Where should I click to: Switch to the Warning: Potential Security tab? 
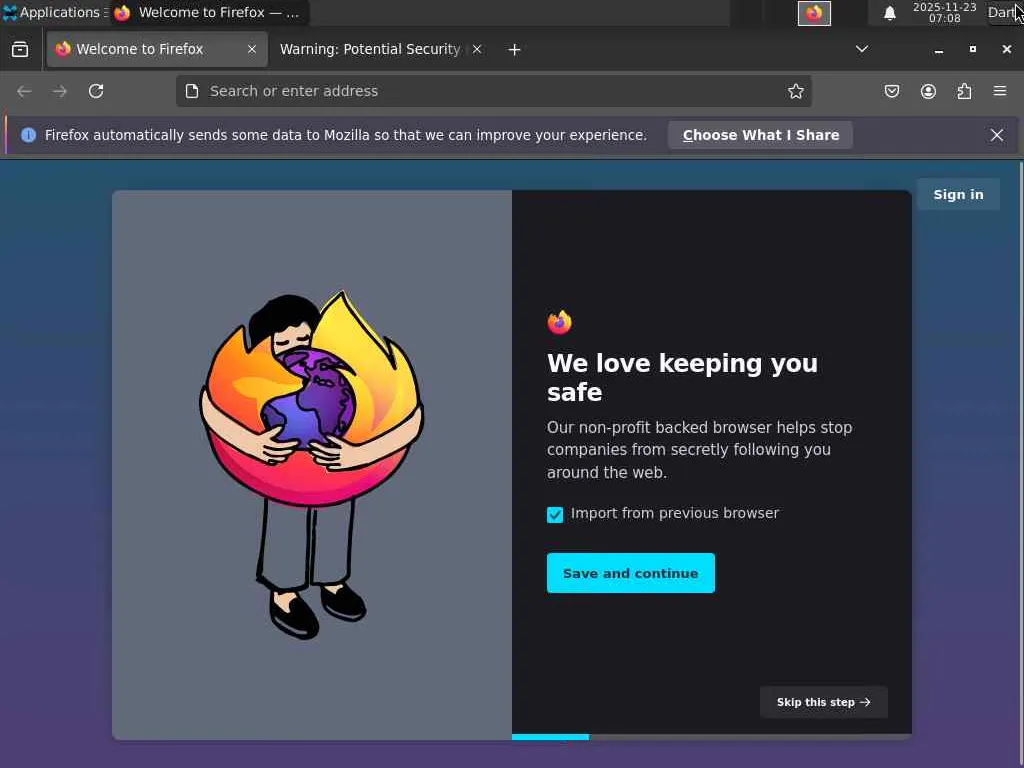(x=381, y=50)
